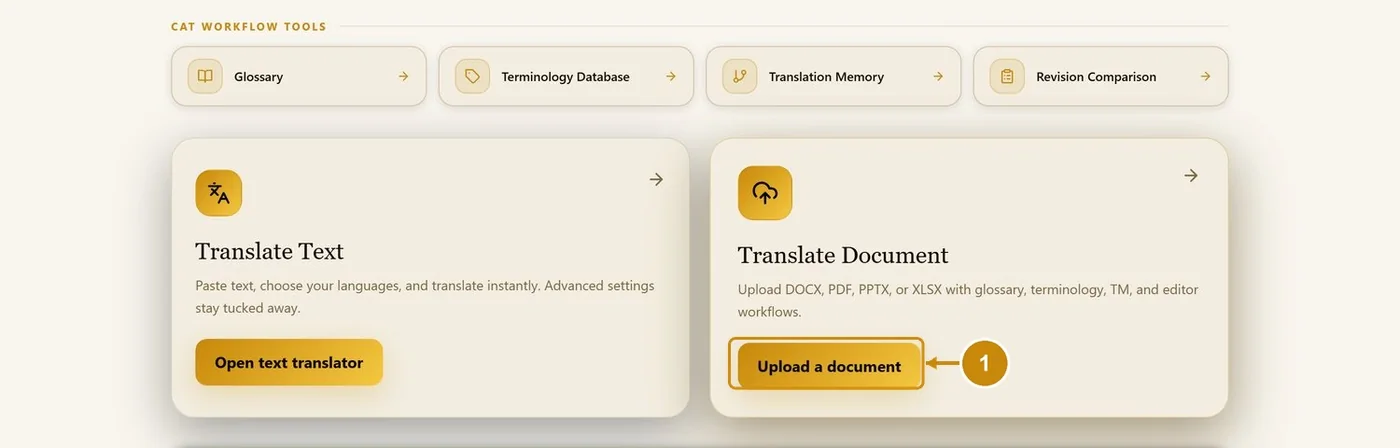Click the arrow atop Translate Document card
The height and width of the screenshot is (448, 1400).
point(1191,175)
